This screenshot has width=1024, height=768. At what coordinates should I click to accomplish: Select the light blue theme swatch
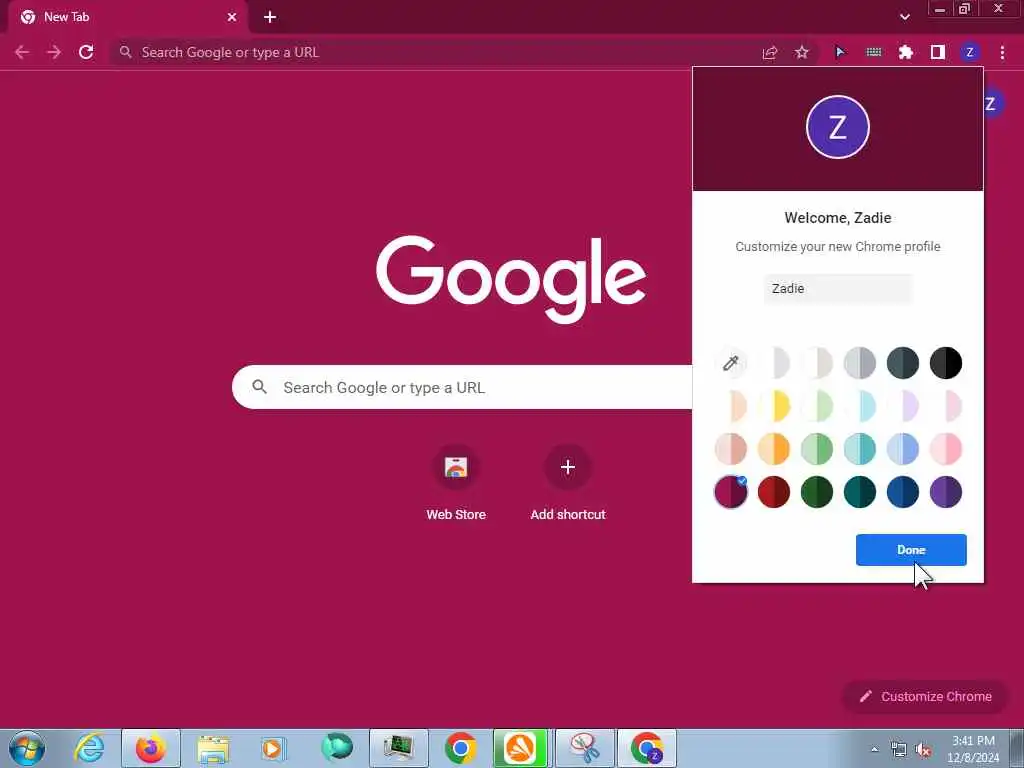point(903,449)
